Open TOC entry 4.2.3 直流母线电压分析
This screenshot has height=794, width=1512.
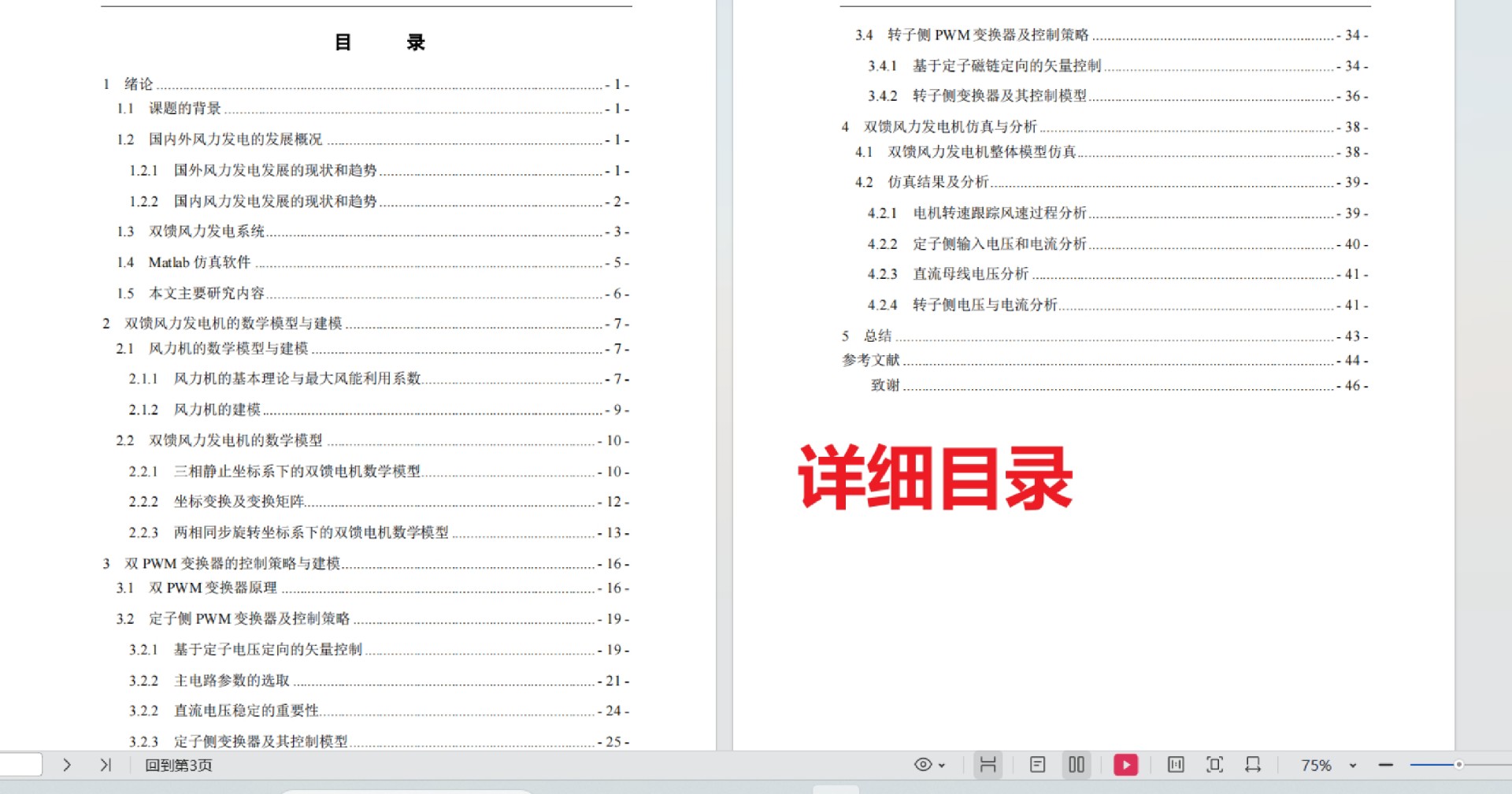click(1118, 274)
